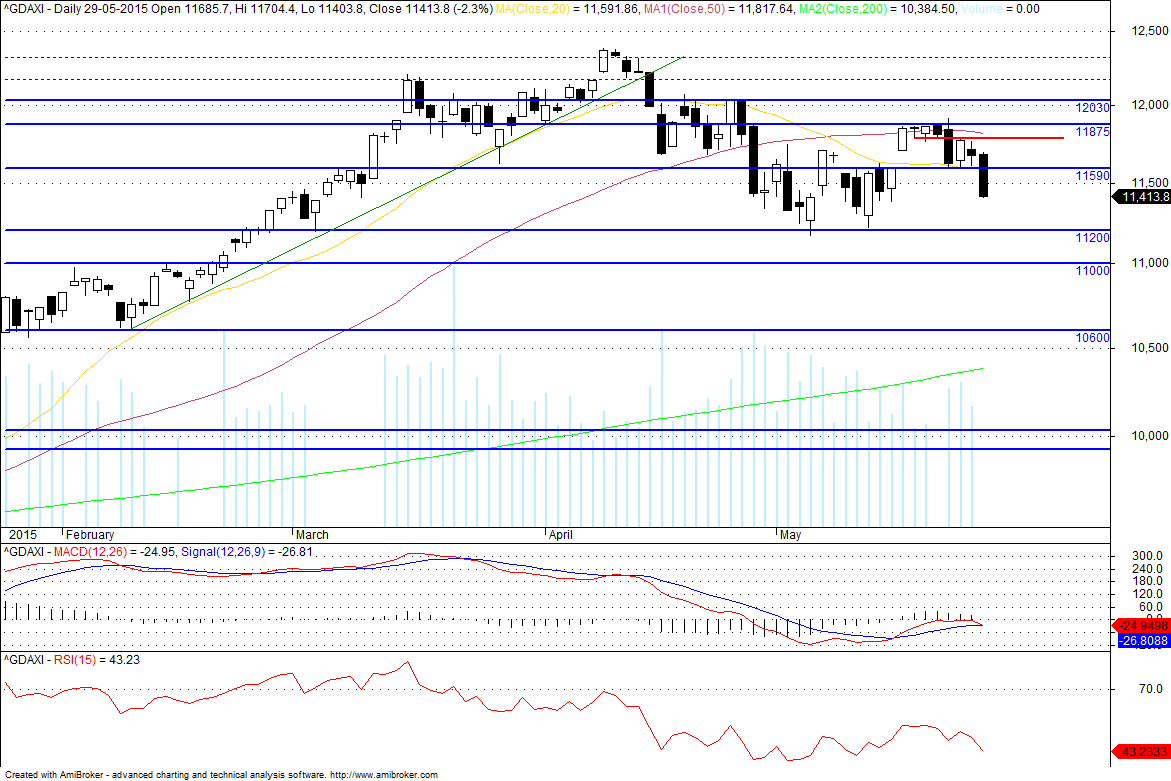Click the current price tag 11,413.8
1171x781 pixels.
(1142, 197)
